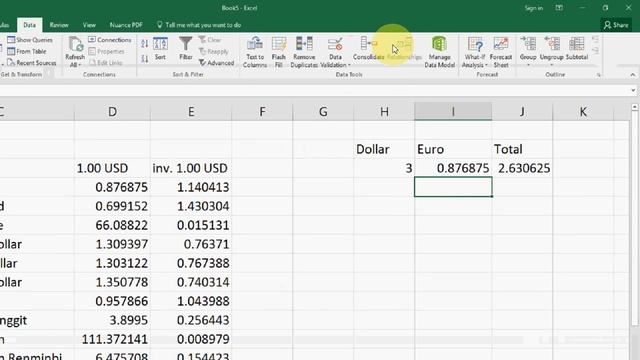640x360 pixels.
Task: Switch to the Data tab
Action: point(29,25)
